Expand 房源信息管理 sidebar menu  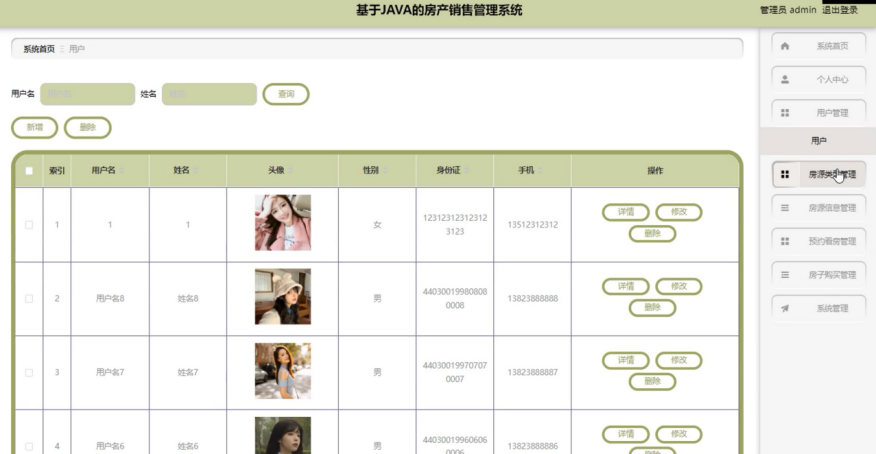(818, 208)
